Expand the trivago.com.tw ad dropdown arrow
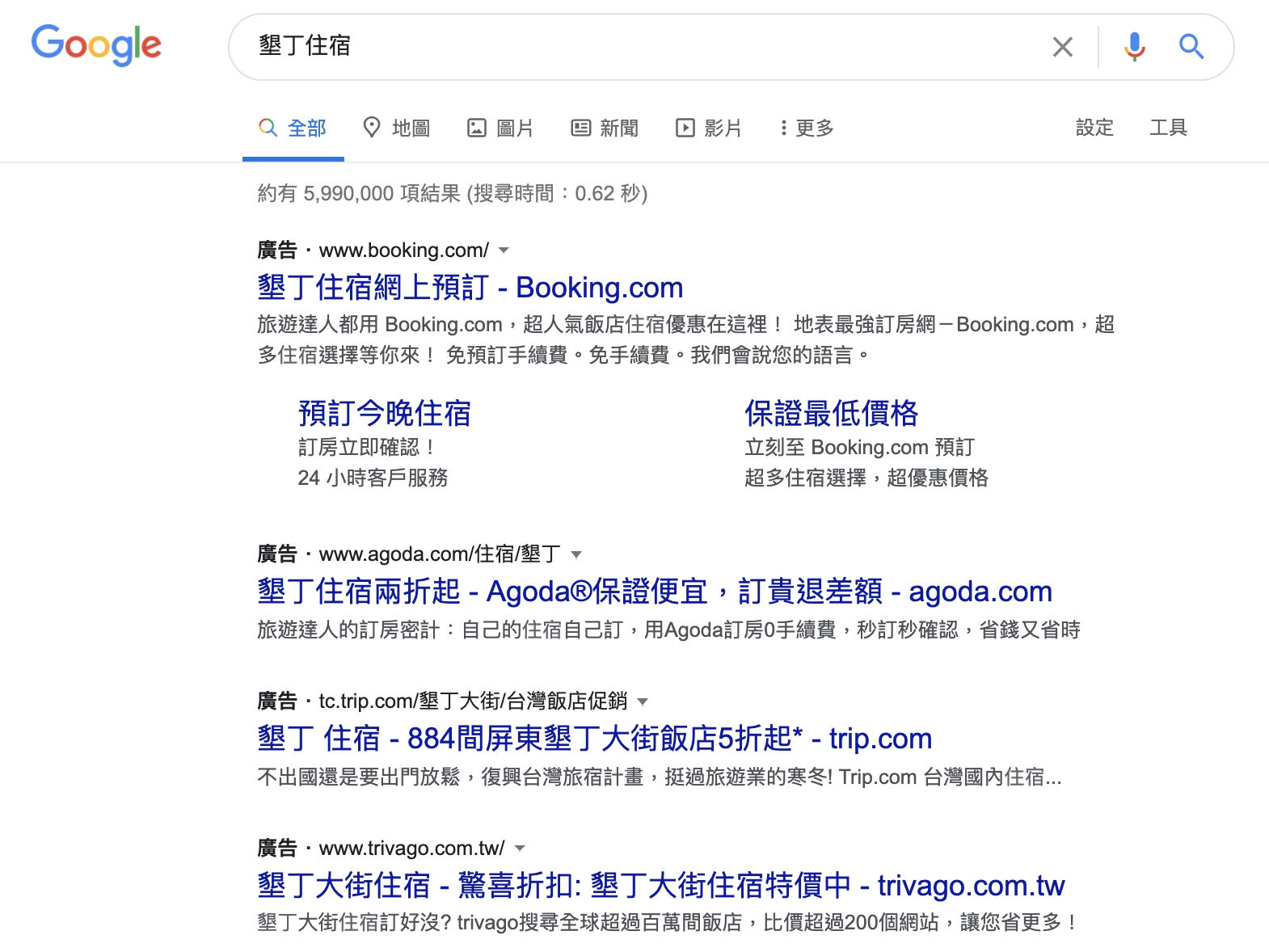Viewport: 1269px width, 952px height. [520, 849]
